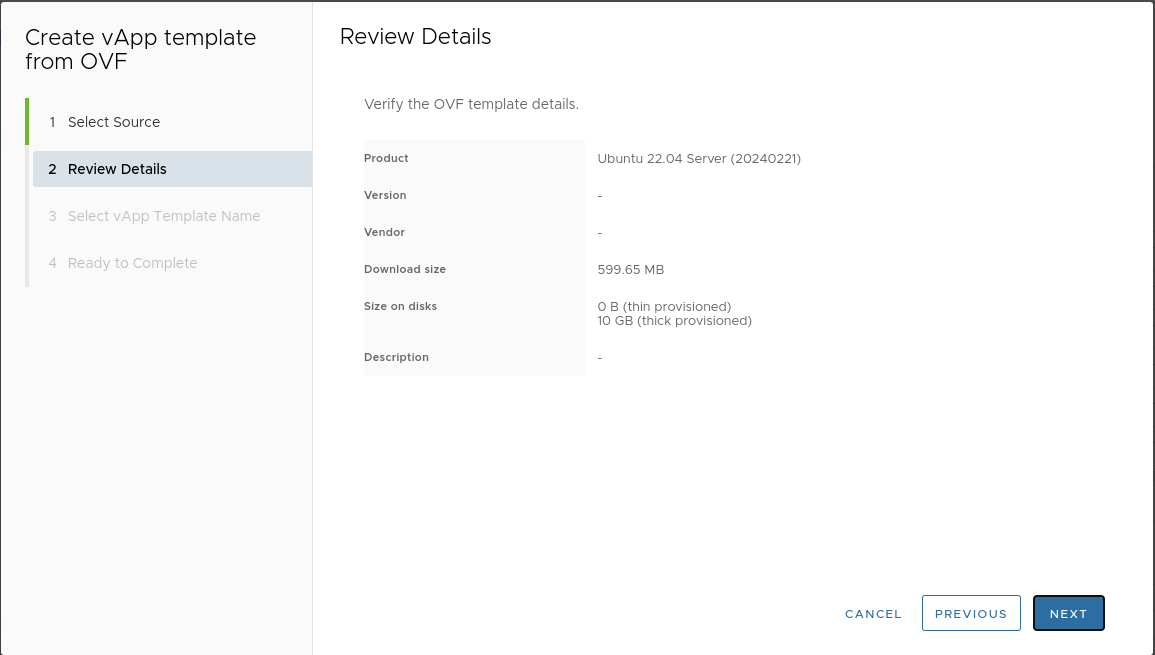Click the Download size label
This screenshot has width=1155, height=655.
coord(405,269)
